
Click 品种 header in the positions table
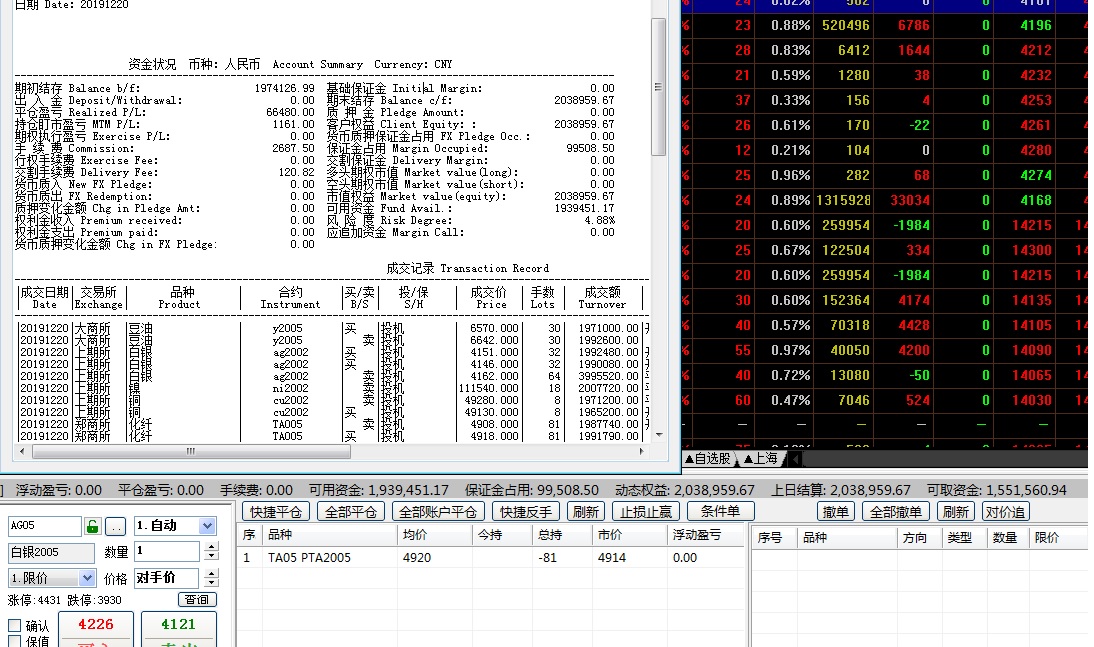pyautogui.click(x=329, y=535)
